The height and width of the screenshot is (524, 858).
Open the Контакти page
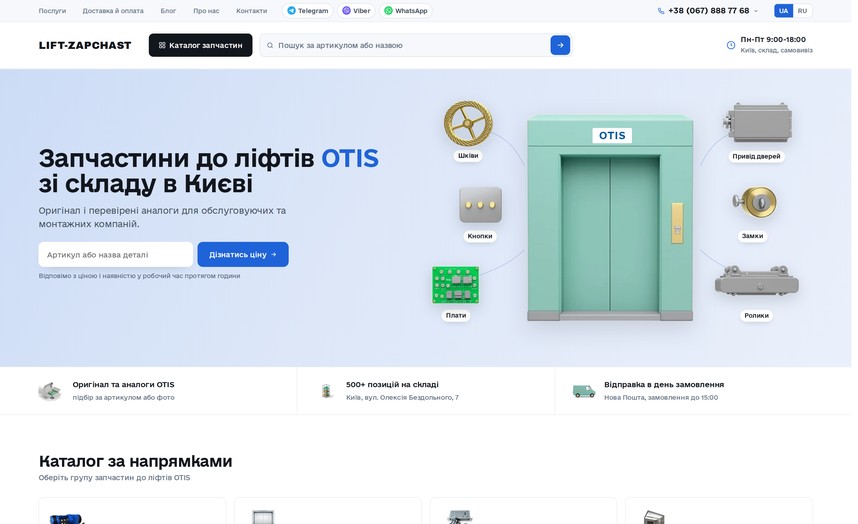[251, 11]
